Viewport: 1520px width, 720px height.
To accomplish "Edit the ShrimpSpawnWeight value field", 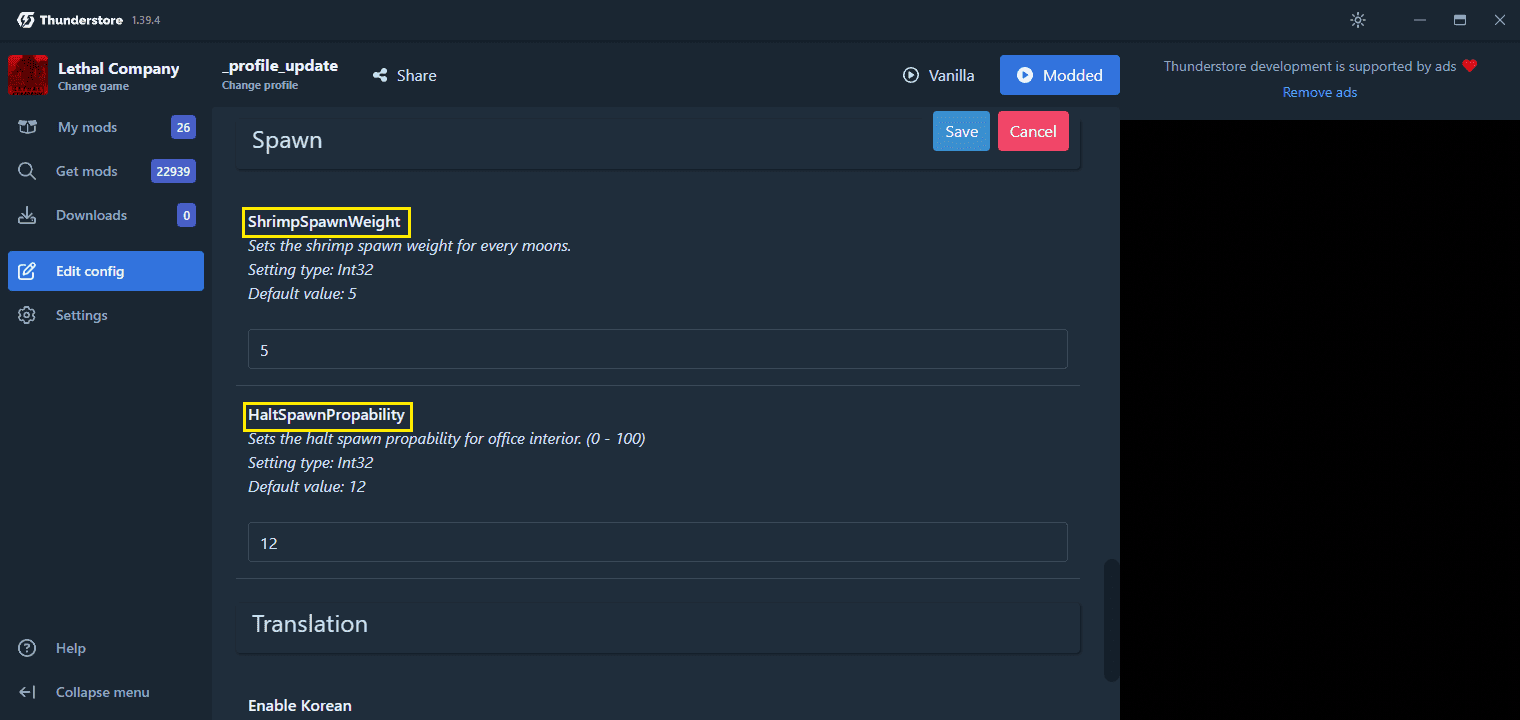I will (x=658, y=349).
